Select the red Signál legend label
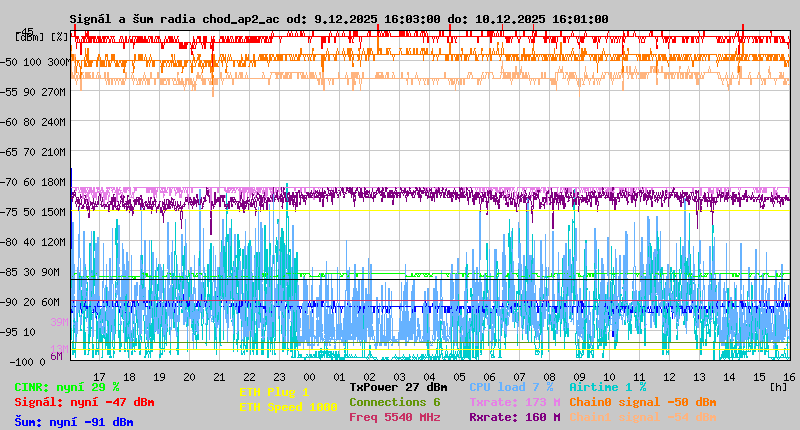The width and height of the screenshot is (800, 430). coord(84,402)
